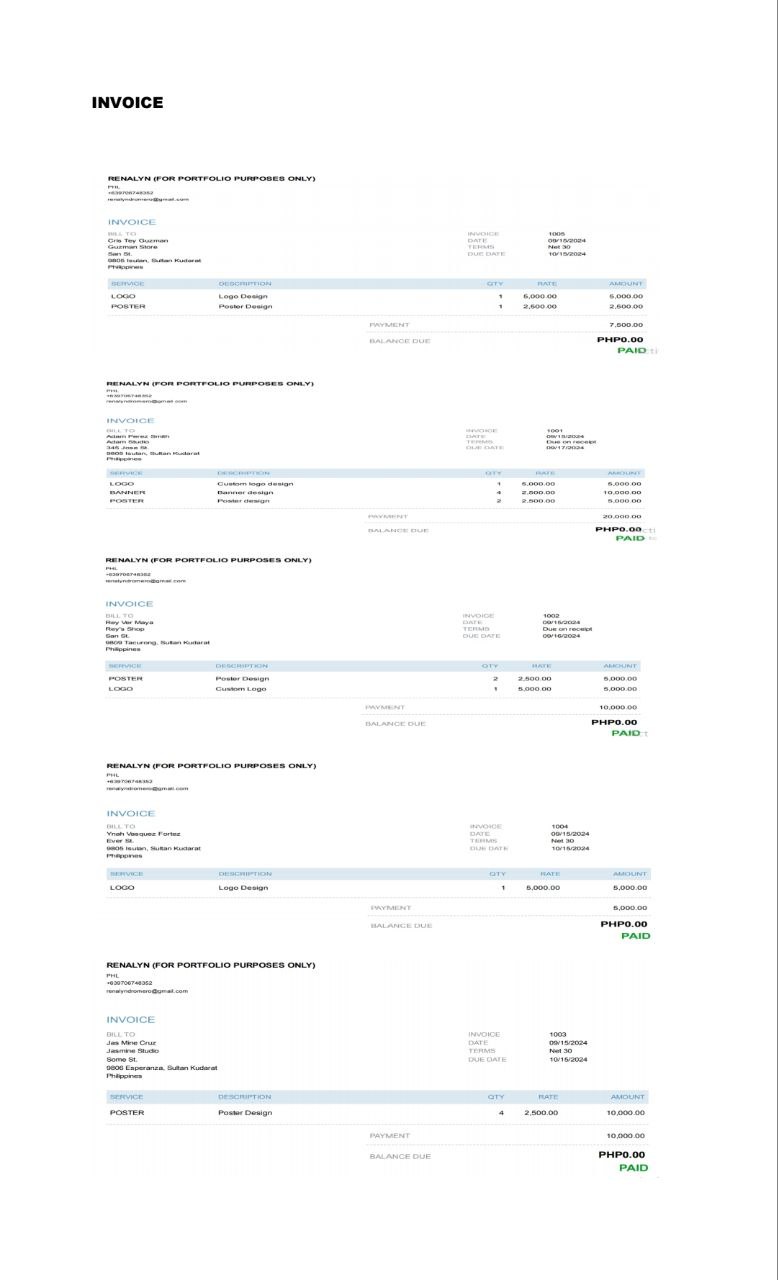Click the Jasmine Studio company name
778x1280 pixels.
click(133, 1050)
